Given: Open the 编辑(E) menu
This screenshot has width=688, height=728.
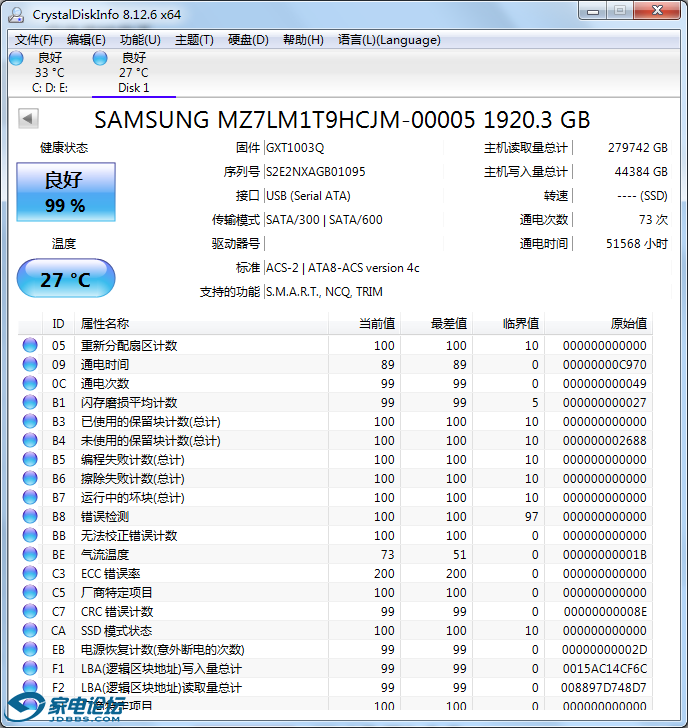Looking at the screenshot, I should (x=86, y=40).
